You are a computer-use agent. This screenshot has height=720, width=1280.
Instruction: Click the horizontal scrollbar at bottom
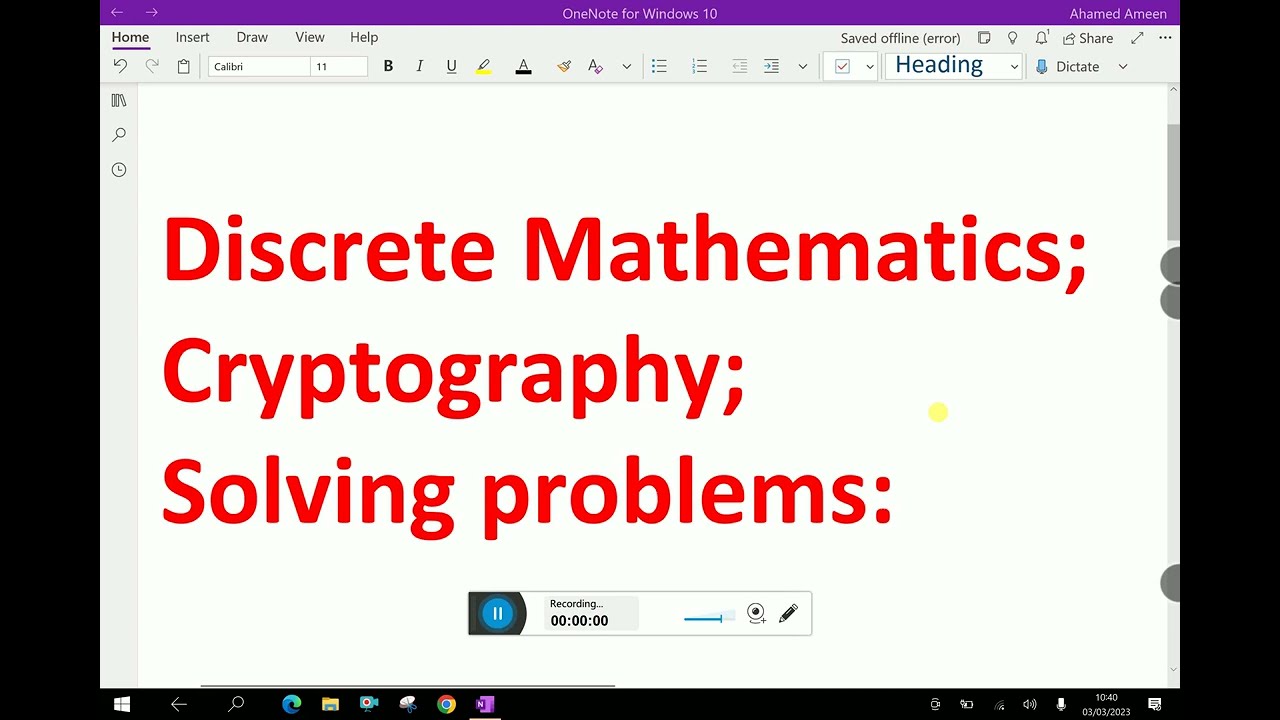408,685
